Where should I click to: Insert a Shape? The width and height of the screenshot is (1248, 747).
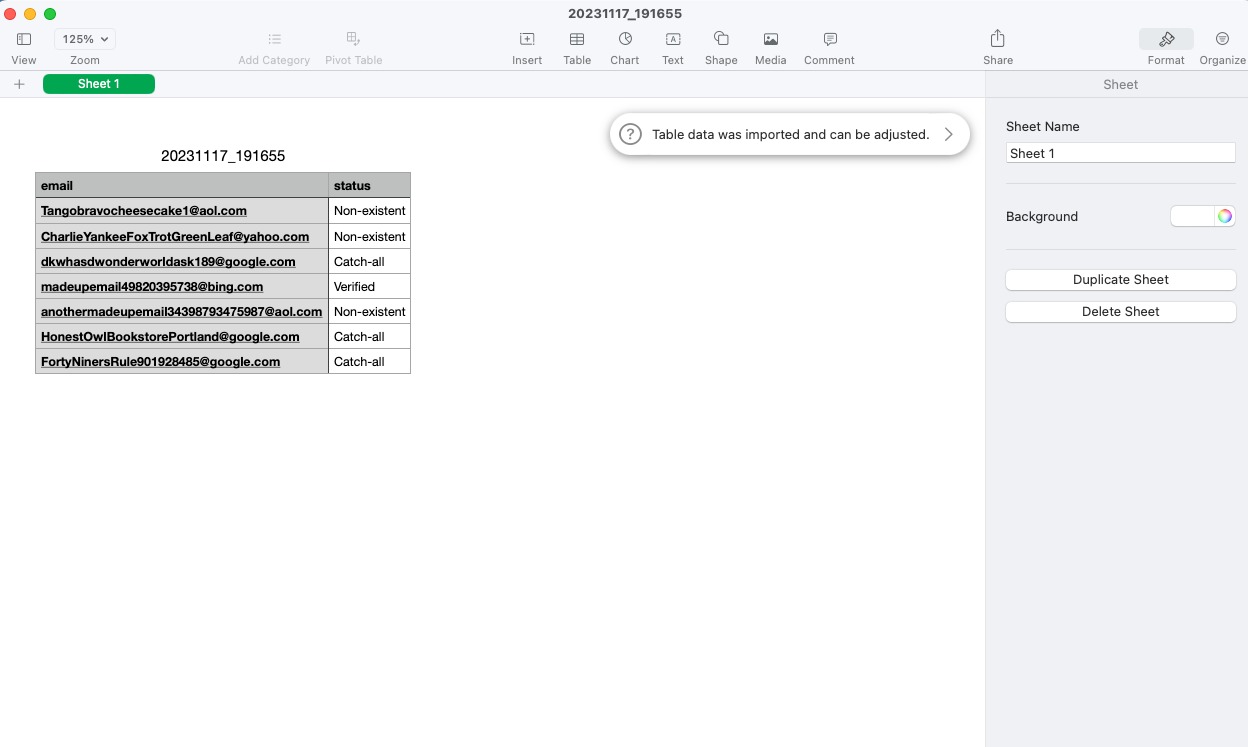pos(720,45)
